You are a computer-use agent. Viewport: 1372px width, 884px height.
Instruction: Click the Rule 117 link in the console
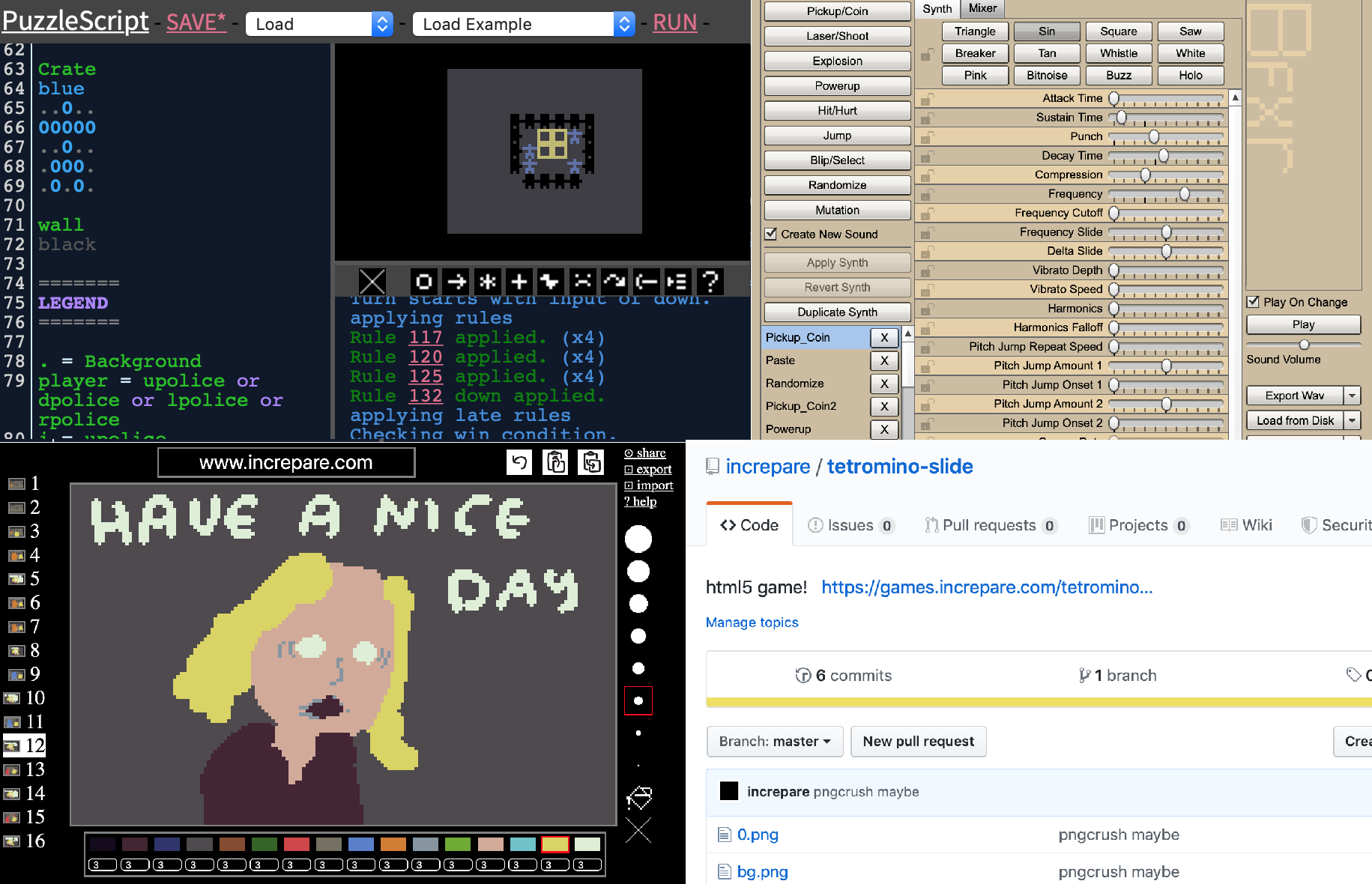click(x=426, y=337)
